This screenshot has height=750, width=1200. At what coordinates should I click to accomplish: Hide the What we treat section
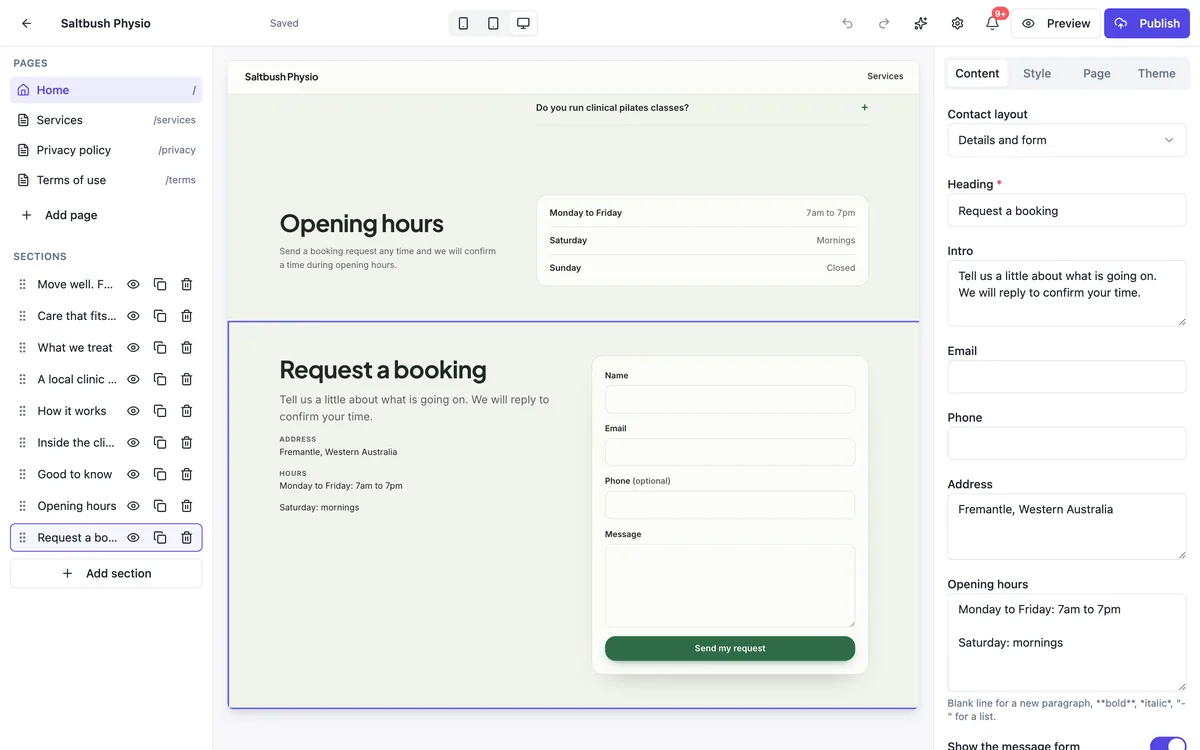[x=133, y=347]
